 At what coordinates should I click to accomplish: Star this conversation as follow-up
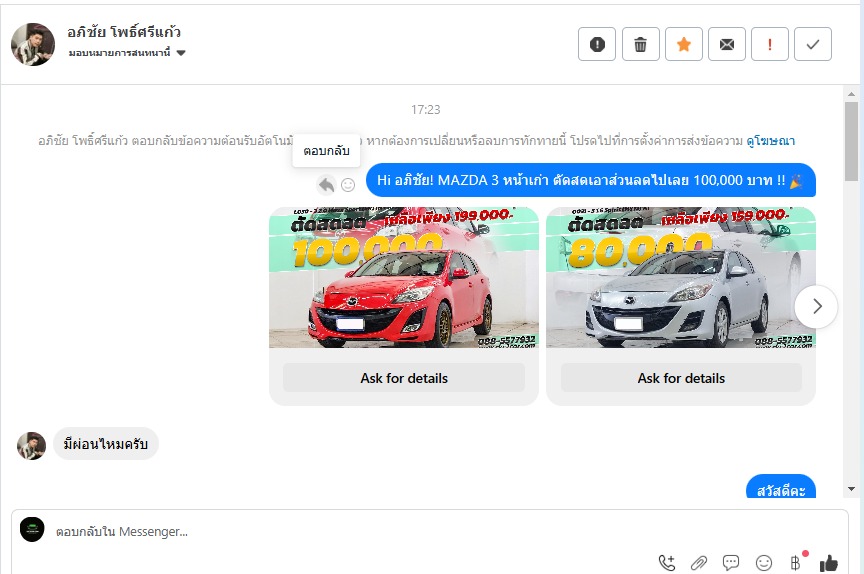684,44
